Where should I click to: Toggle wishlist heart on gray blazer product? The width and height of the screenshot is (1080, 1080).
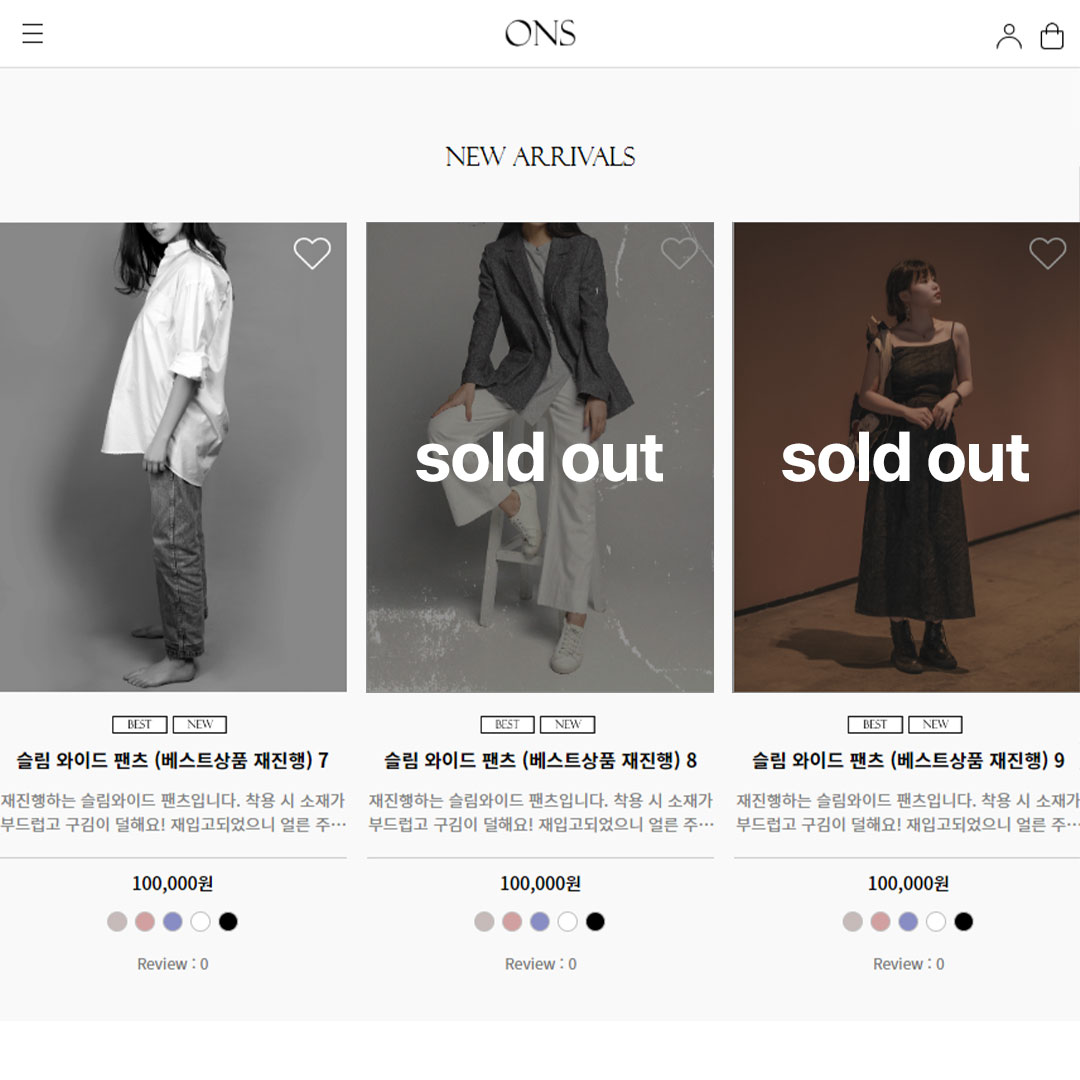pos(679,253)
